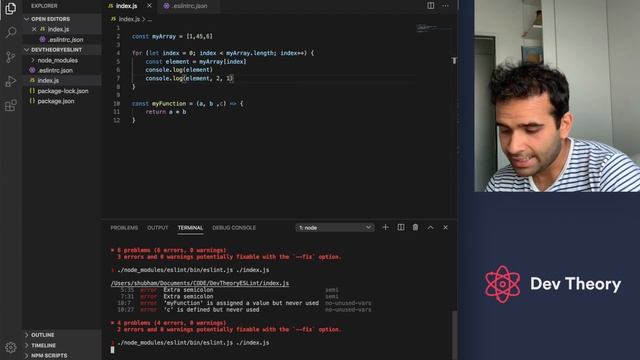The height and width of the screenshot is (360, 640).
Task: Open the terminal file path link index.js
Action: 200,283
